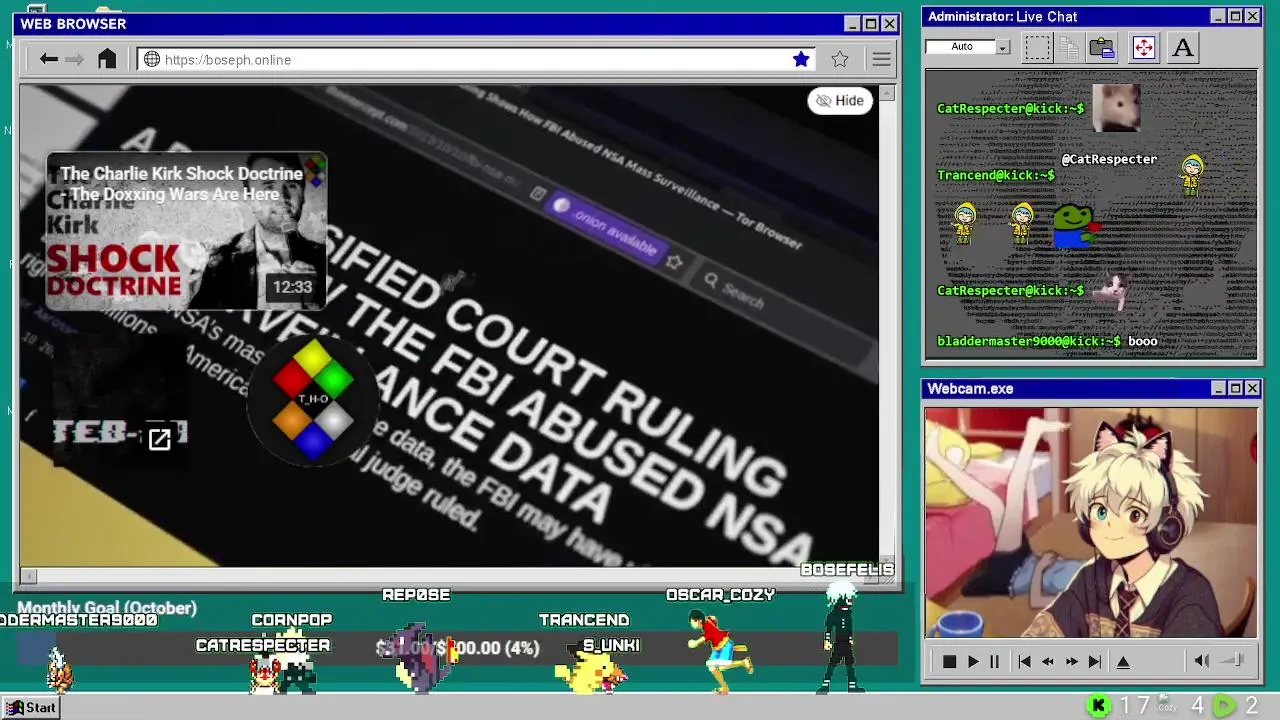
Task: Click the @CatRespecter mention in chat
Action: [x=1109, y=159]
